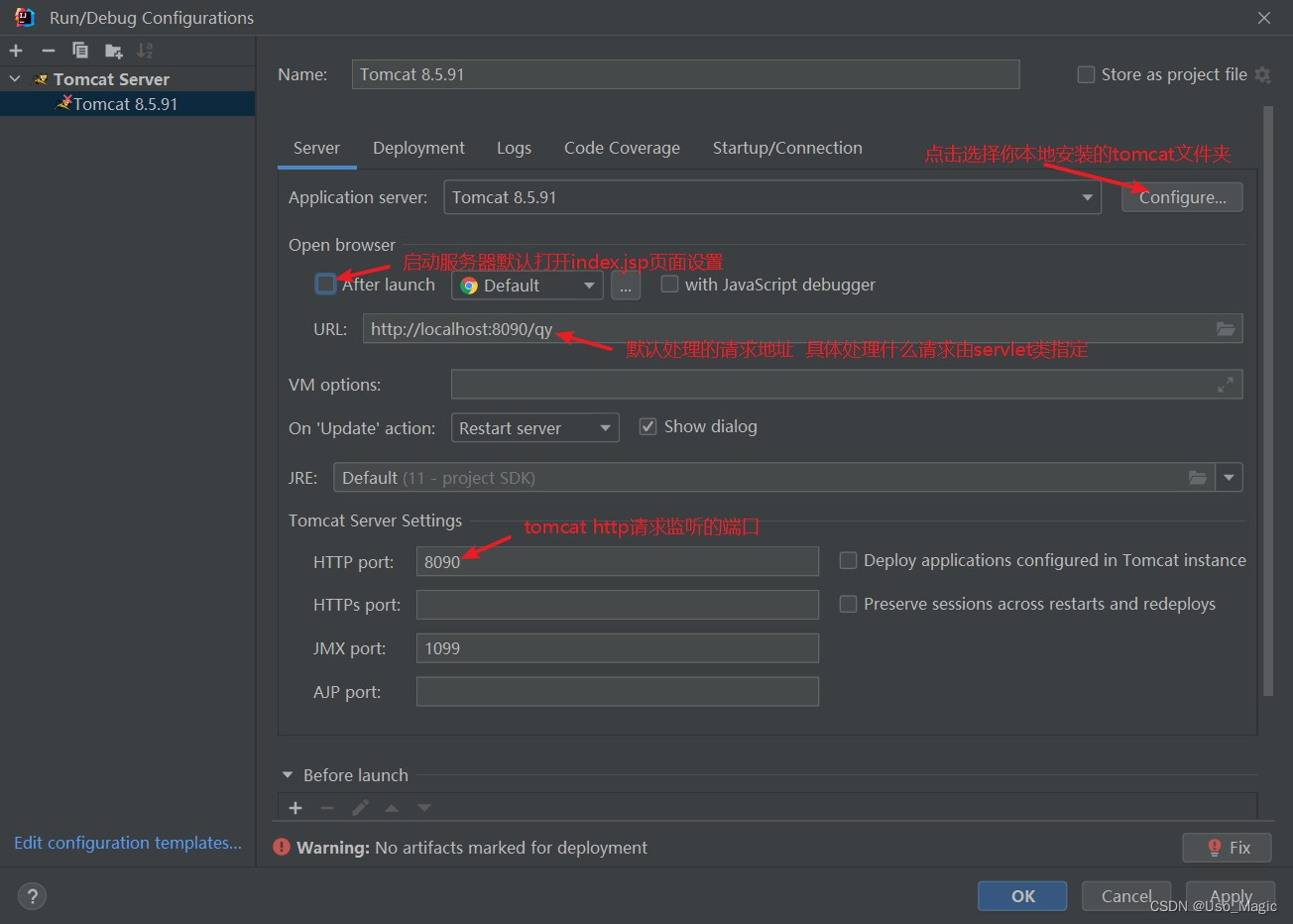Viewport: 1293px width, 924px height.
Task: Click IntelliJ icon in title bar
Action: coord(25,17)
